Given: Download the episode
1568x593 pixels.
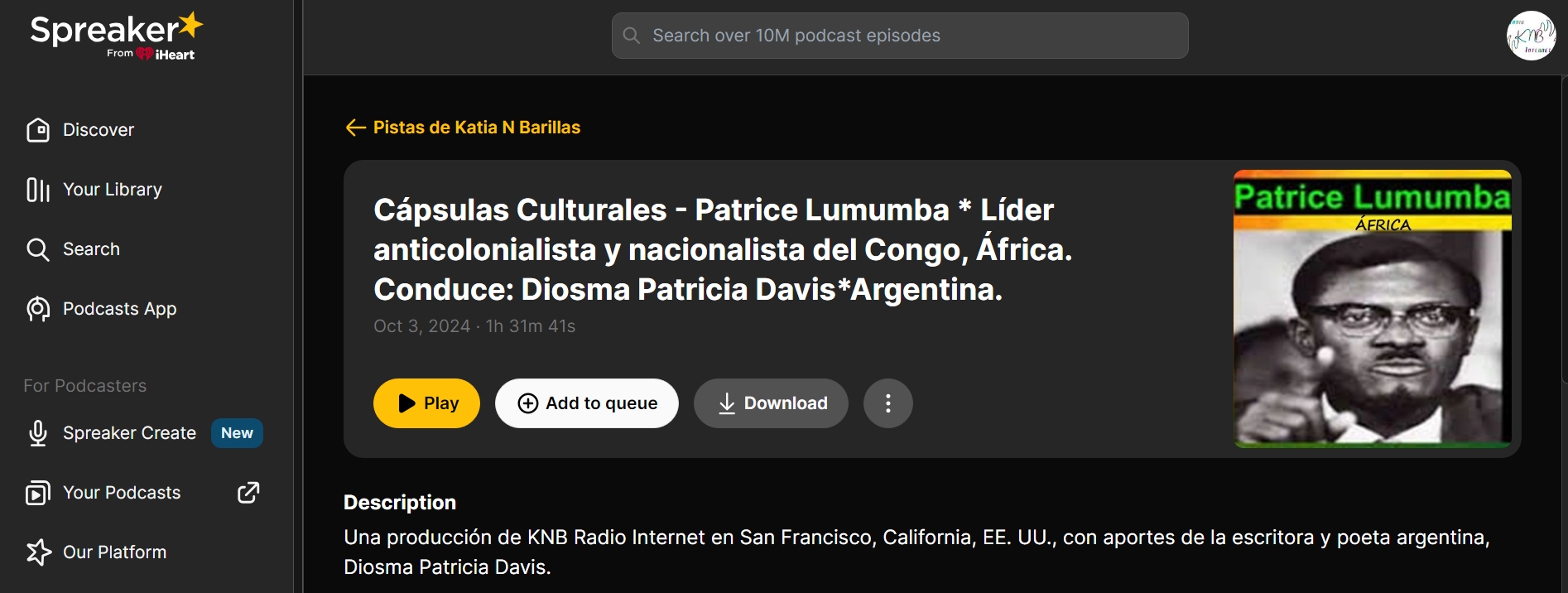Looking at the screenshot, I should click(771, 403).
